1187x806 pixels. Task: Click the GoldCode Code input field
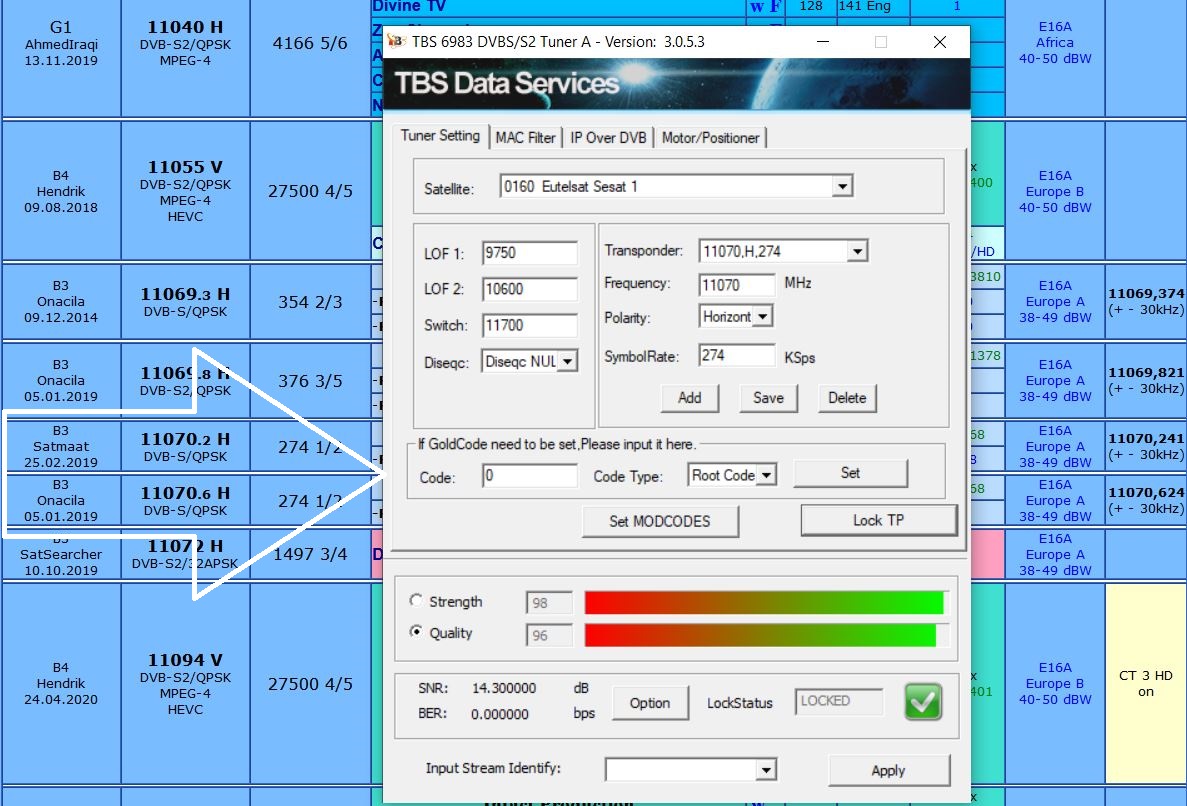point(530,475)
